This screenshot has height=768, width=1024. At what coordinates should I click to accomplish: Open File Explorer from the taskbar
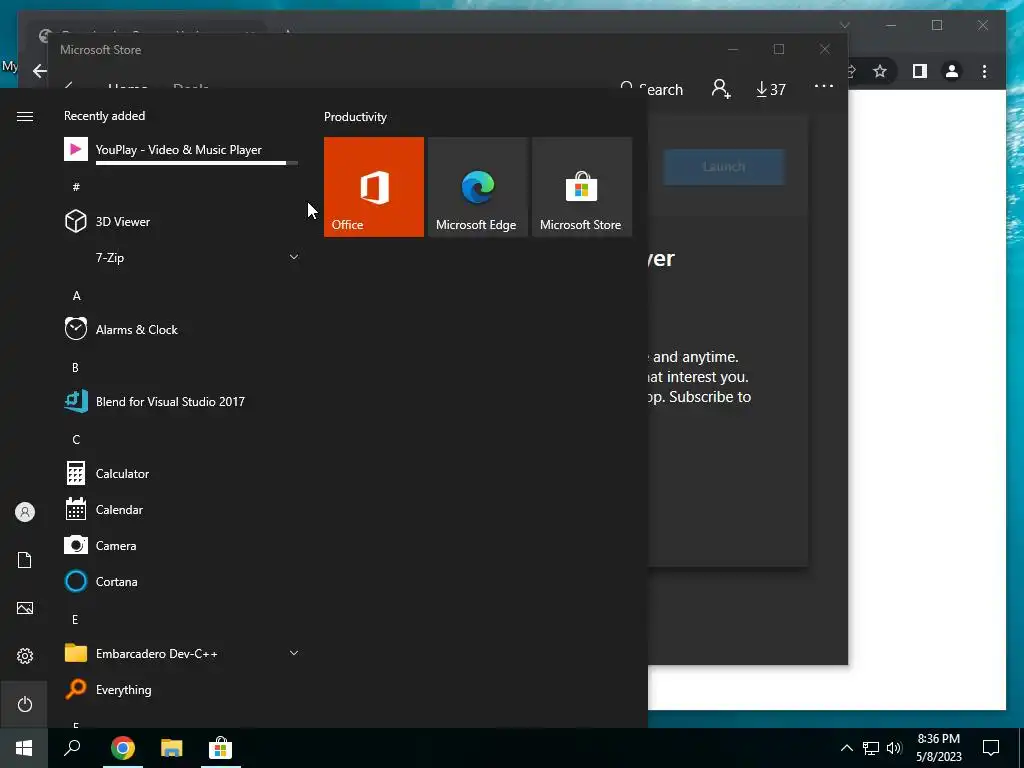click(172, 748)
